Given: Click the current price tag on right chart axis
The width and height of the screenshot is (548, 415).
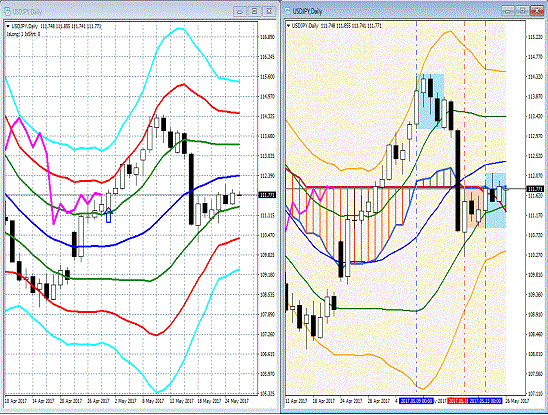Looking at the screenshot, I should point(535,189).
